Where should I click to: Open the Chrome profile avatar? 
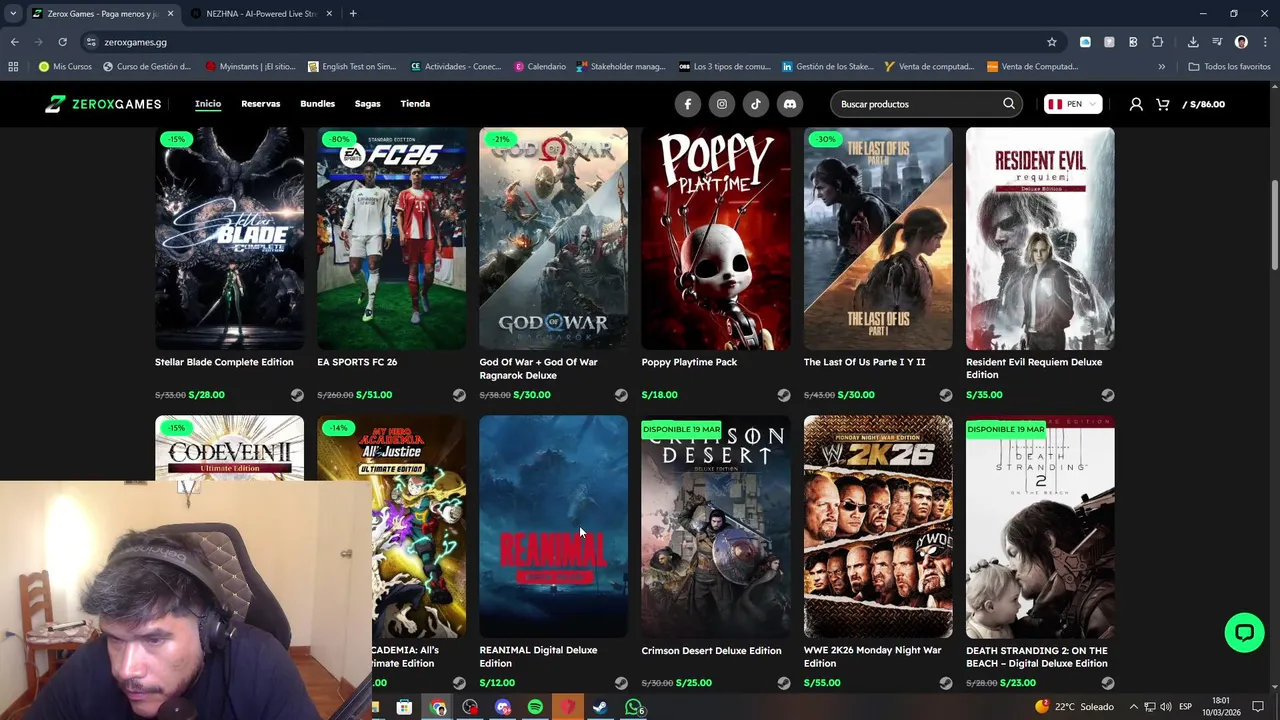click(x=1241, y=42)
